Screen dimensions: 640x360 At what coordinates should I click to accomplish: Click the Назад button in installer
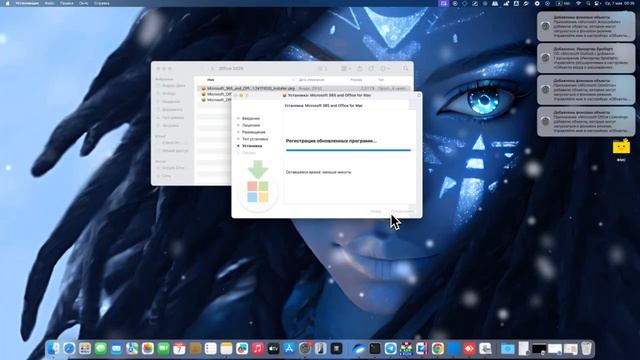376,211
